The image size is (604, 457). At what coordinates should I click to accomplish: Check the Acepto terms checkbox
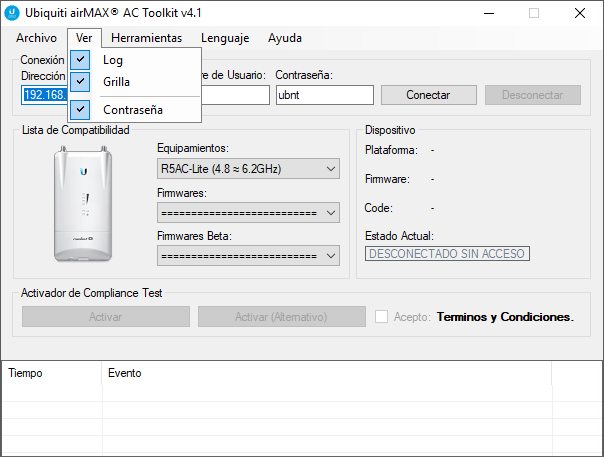(381, 317)
